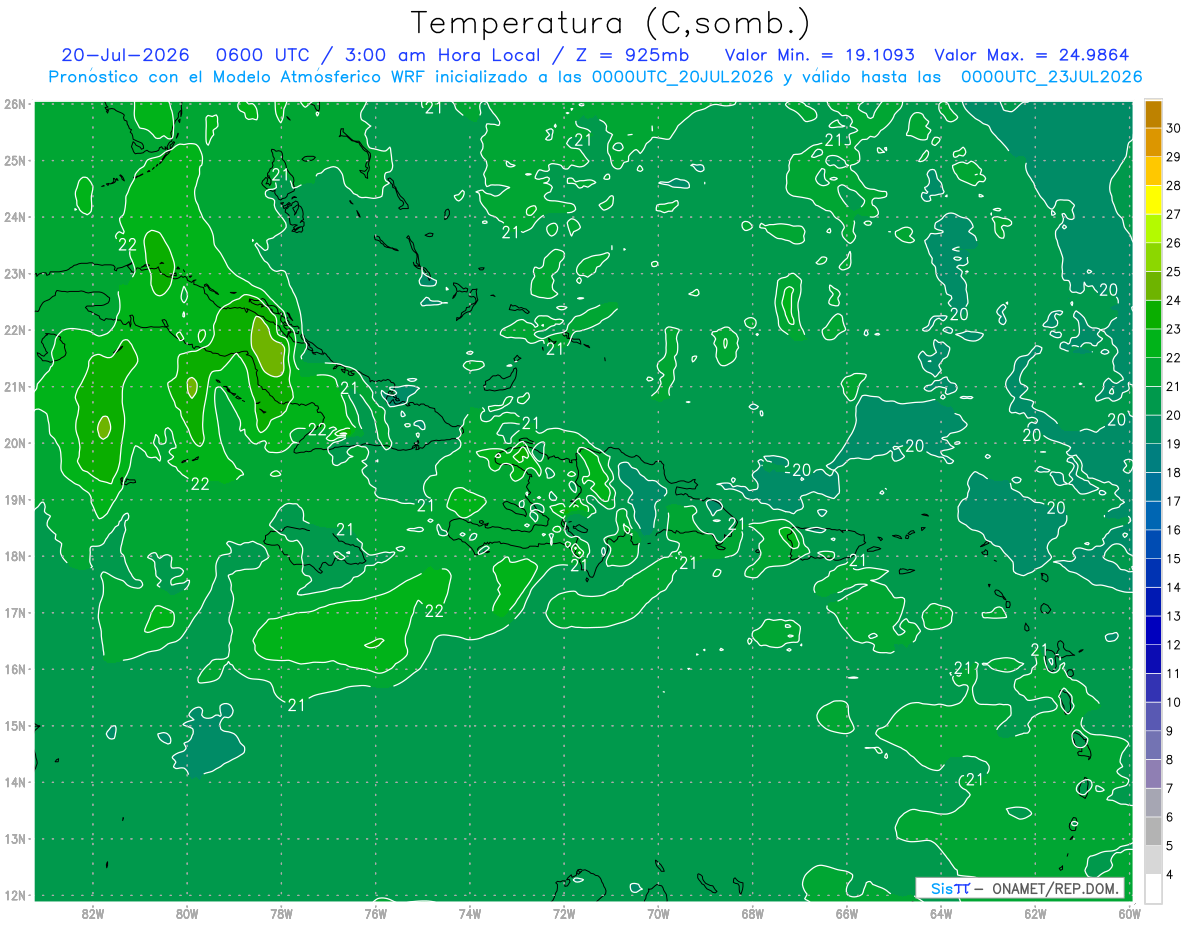Click 'Valor Min. = 19.1093' readout
The width and height of the screenshot is (1200, 927).
(x=820, y=55)
